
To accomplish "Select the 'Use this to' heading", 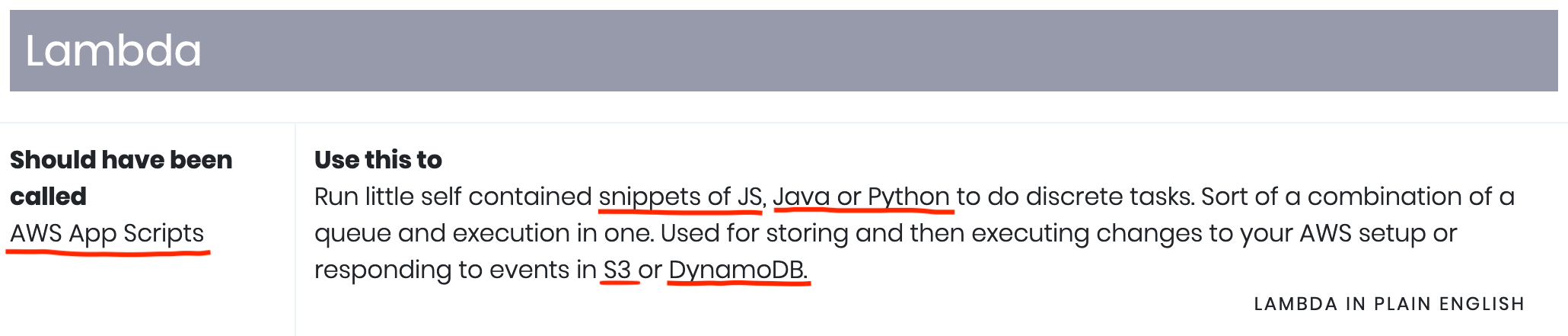I will point(378,160).
